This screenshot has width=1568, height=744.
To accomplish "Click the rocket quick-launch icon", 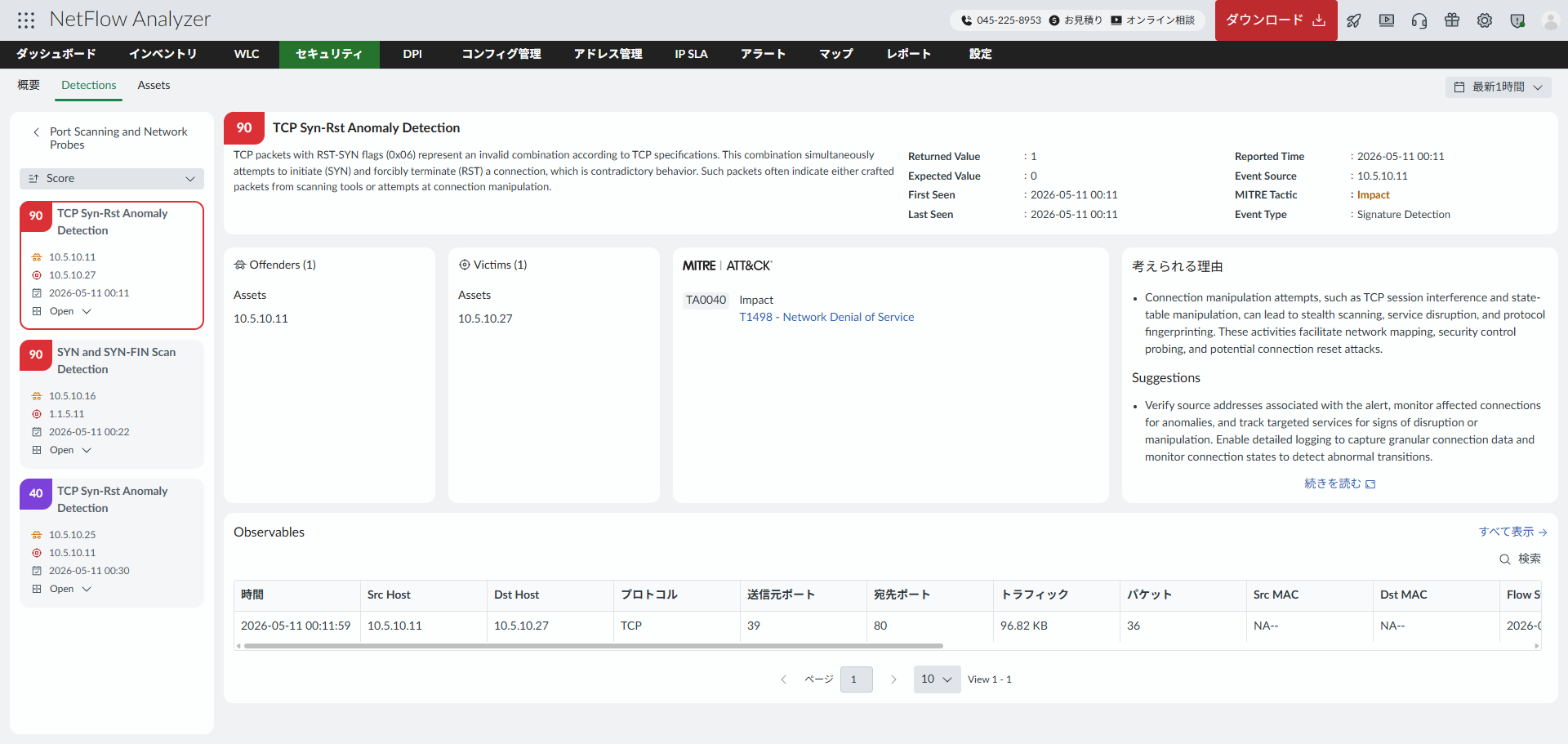I will [x=1354, y=20].
